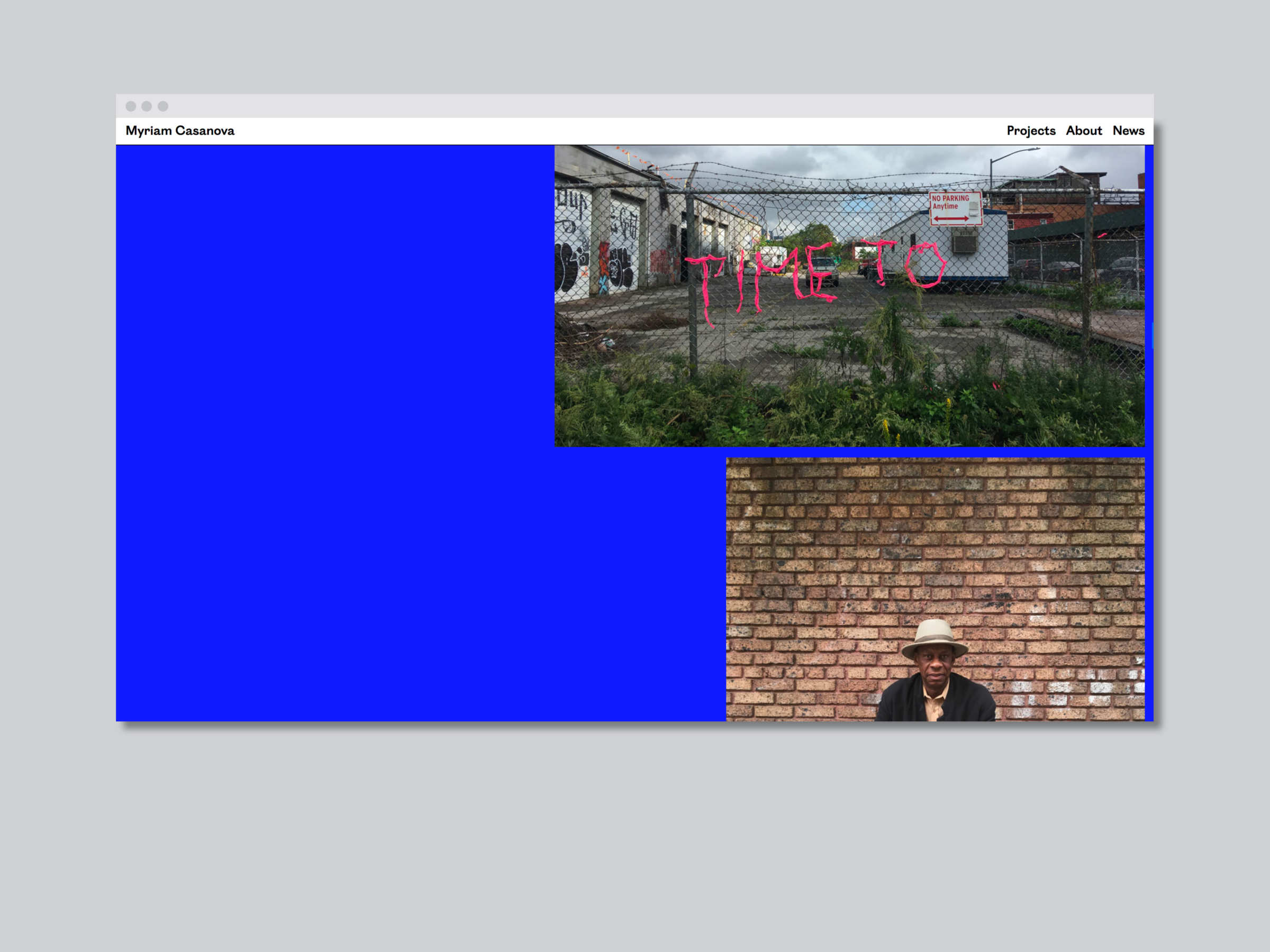Open the chain-link fence lot photo
Screen dimensions: 1270x952
pos(849,344)
